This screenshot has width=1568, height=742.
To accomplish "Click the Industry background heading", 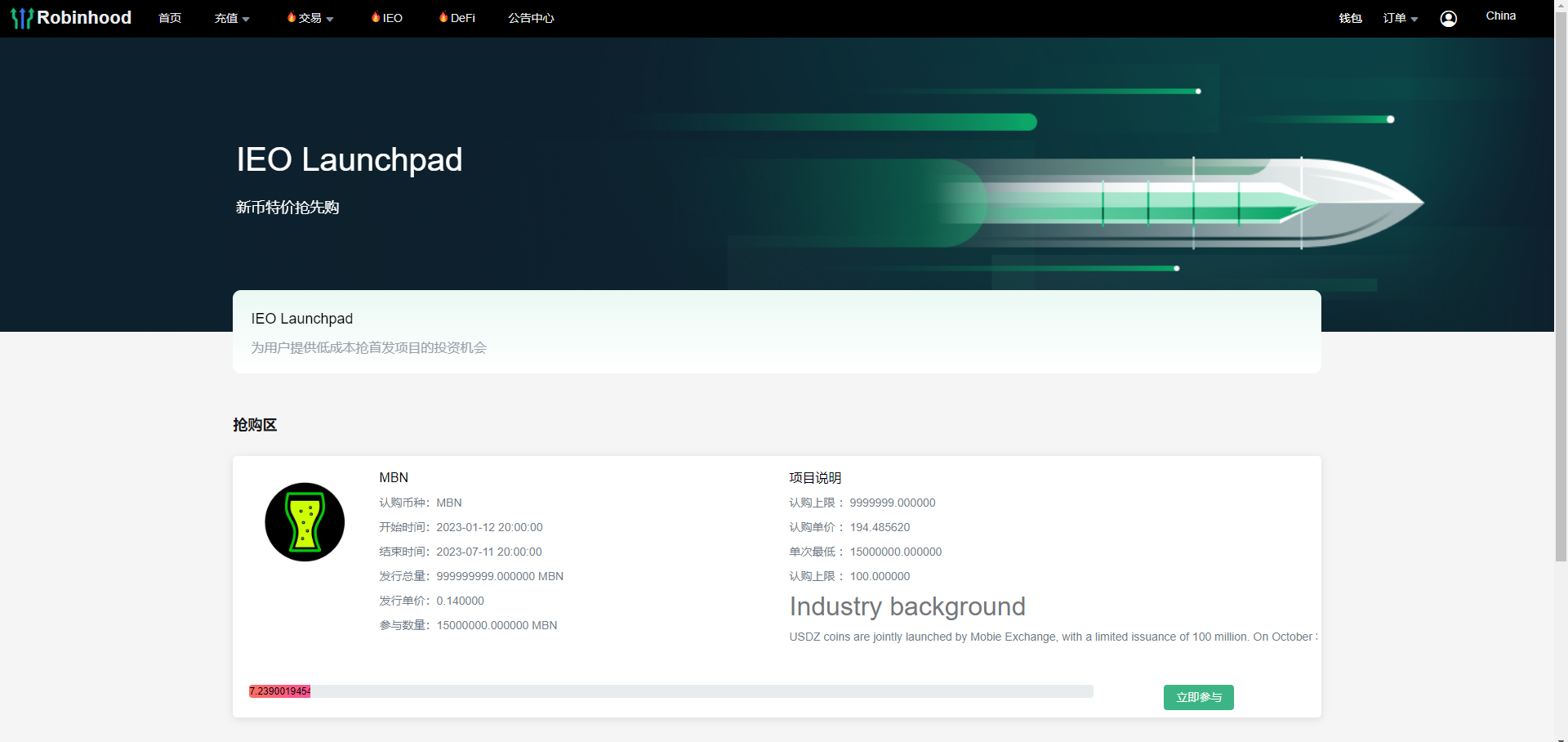I will pyautogui.click(x=906, y=606).
